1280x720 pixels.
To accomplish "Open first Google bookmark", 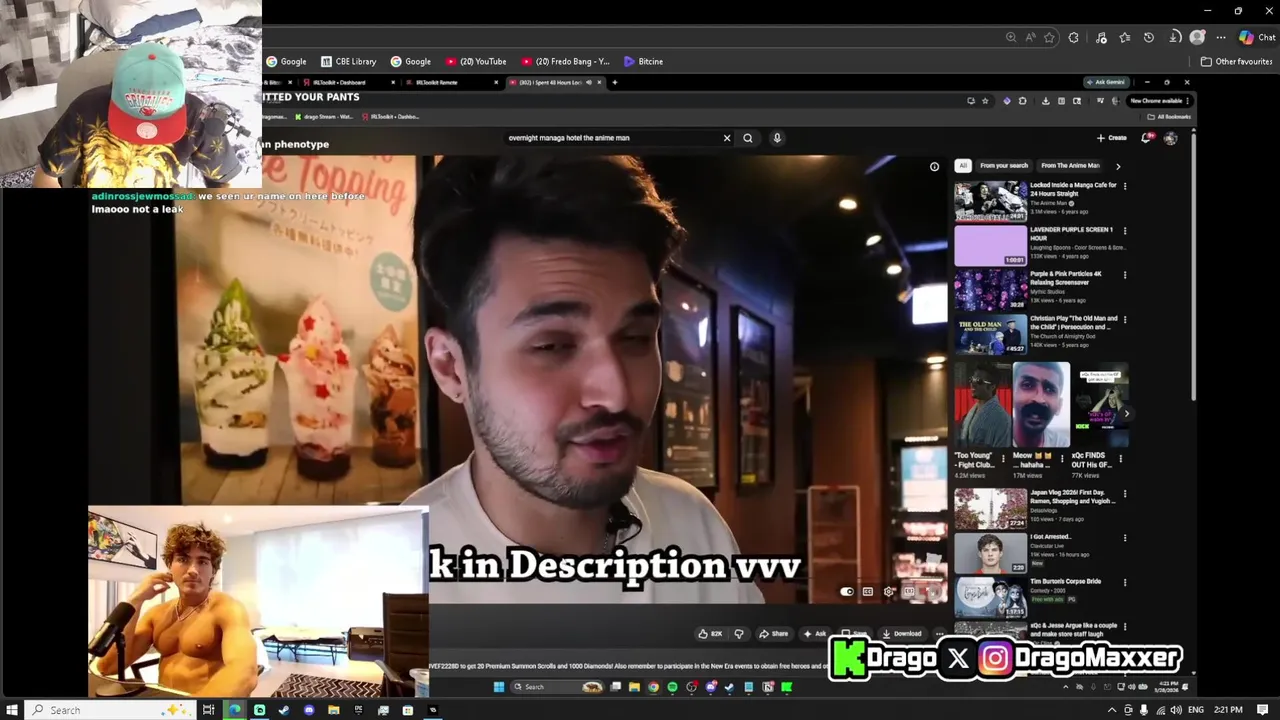I will [x=287, y=61].
